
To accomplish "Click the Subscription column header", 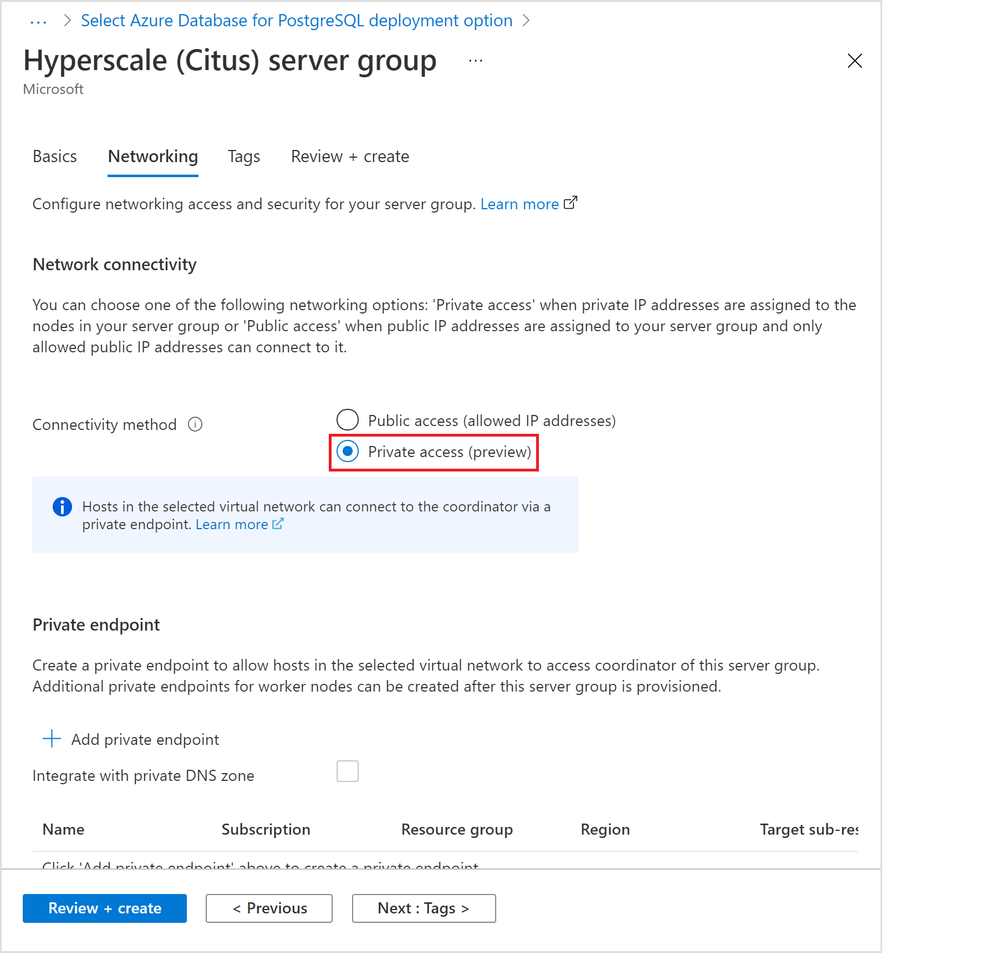I will pos(266,829).
